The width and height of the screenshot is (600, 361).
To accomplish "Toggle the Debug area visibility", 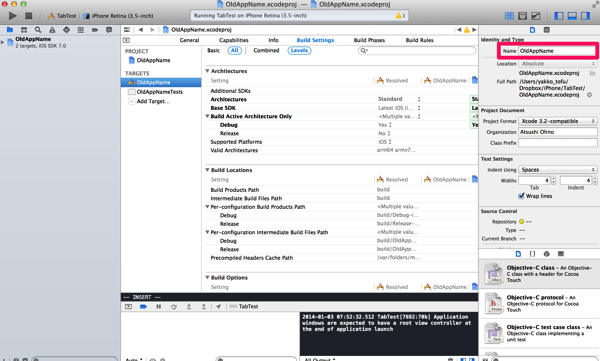I will [x=572, y=16].
